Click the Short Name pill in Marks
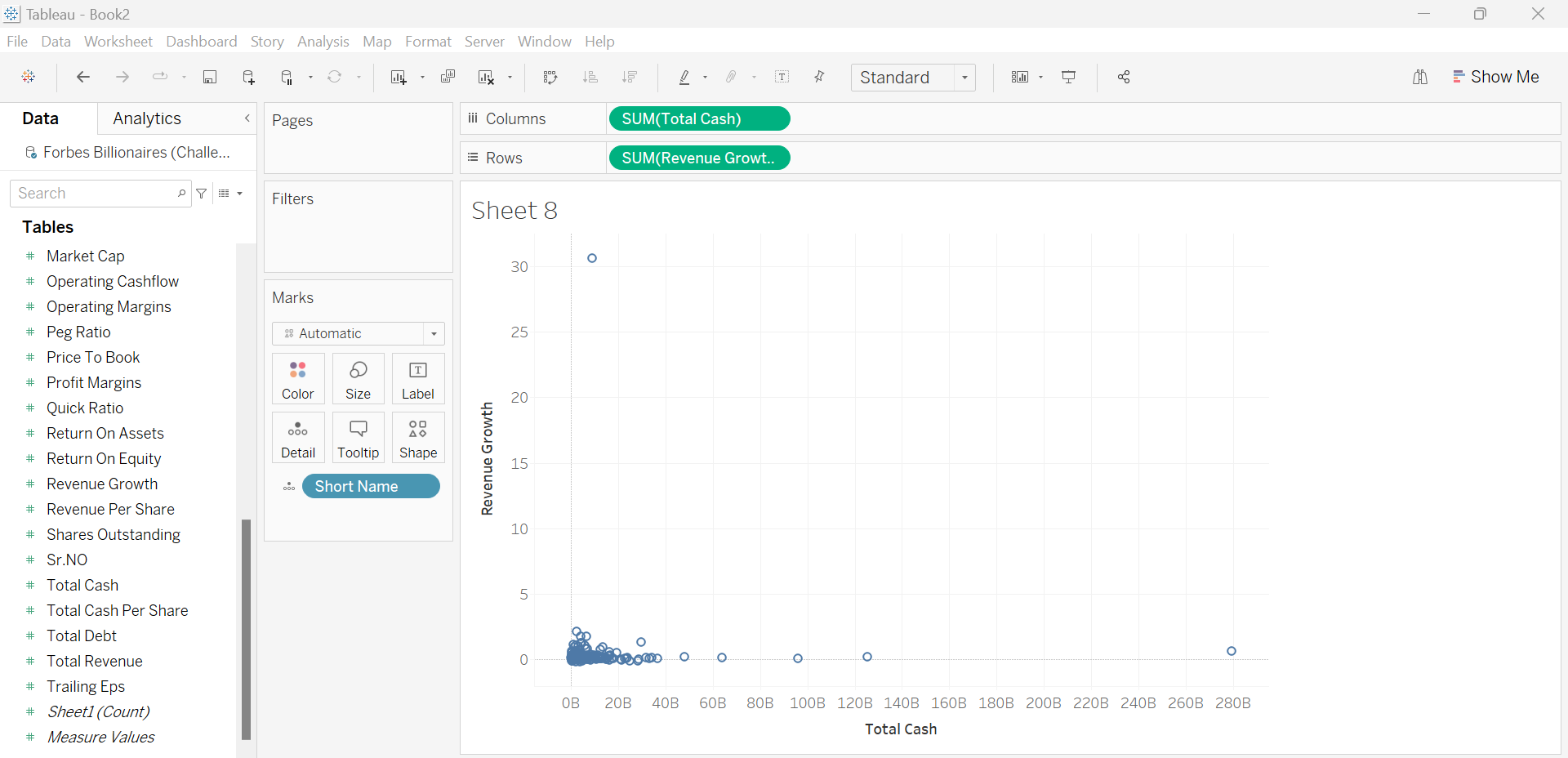This screenshot has height=758, width=1568. 371,487
